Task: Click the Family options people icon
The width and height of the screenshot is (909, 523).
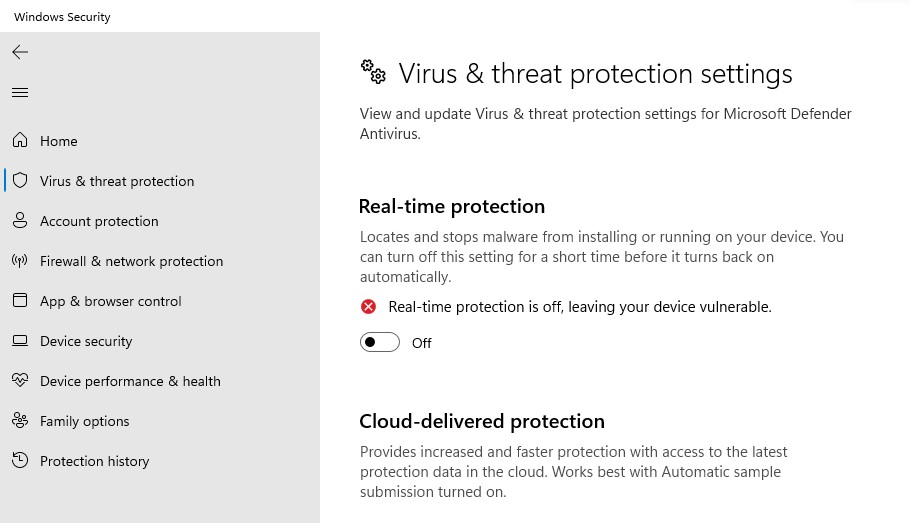Action: [x=20, y=421]
